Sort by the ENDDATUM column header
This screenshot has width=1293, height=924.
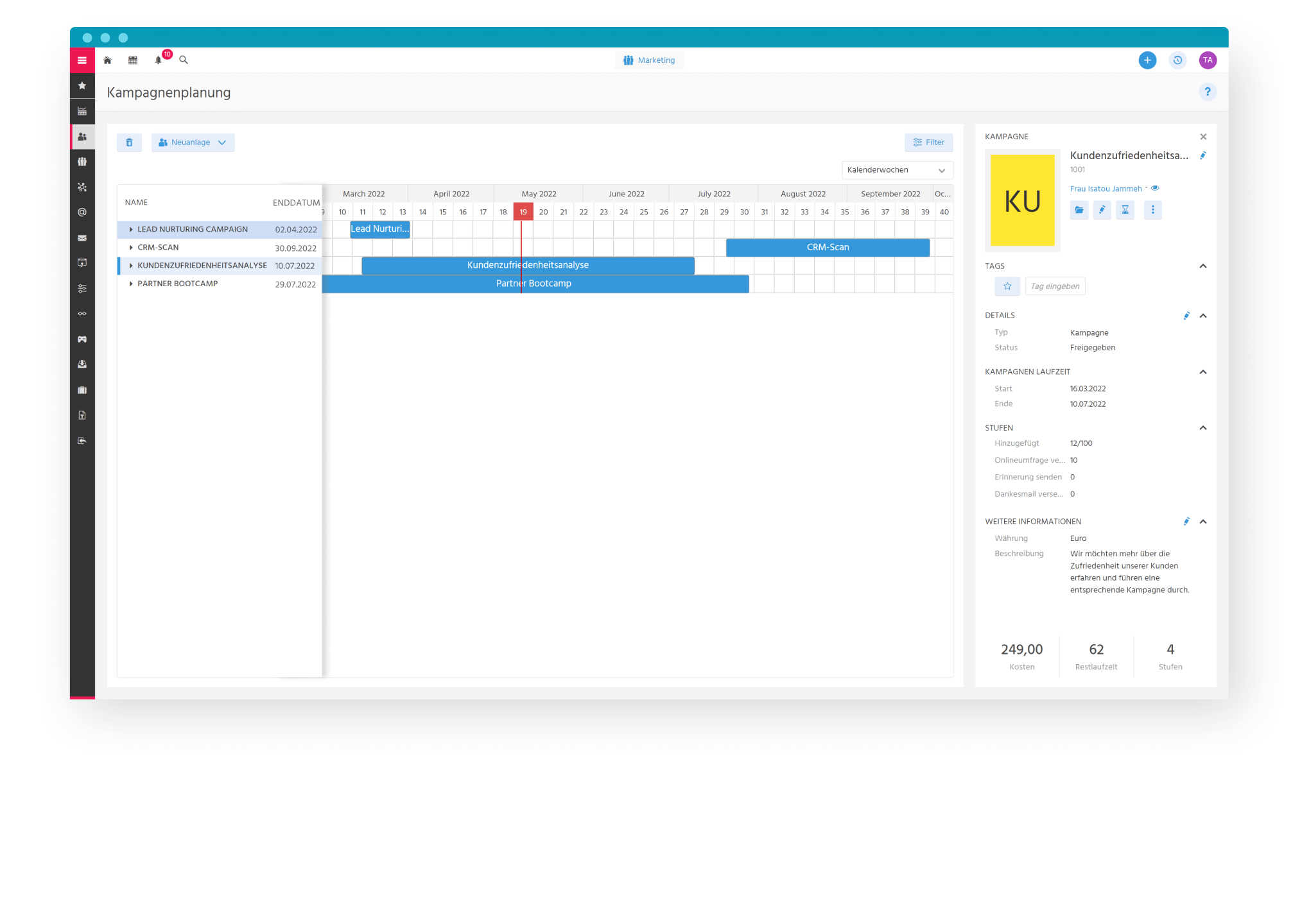296,203
